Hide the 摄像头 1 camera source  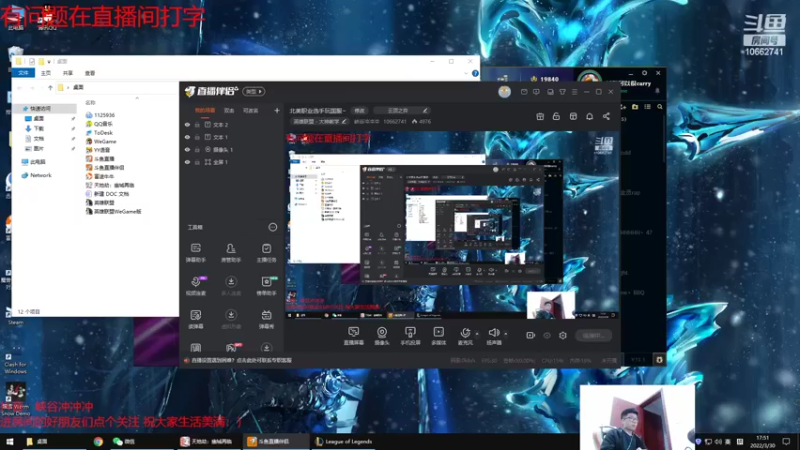point(187,149)
